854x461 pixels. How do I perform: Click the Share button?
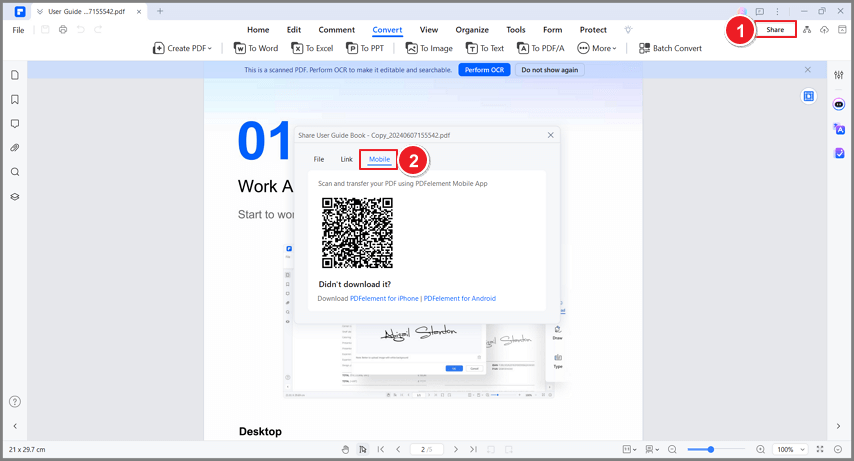(776, 29)
